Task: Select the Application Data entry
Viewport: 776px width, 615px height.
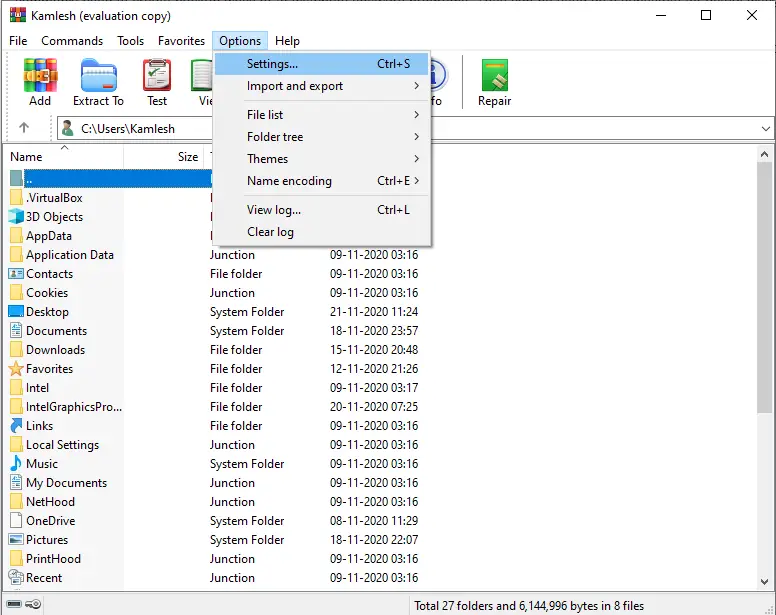Action: tap(70, 254)
